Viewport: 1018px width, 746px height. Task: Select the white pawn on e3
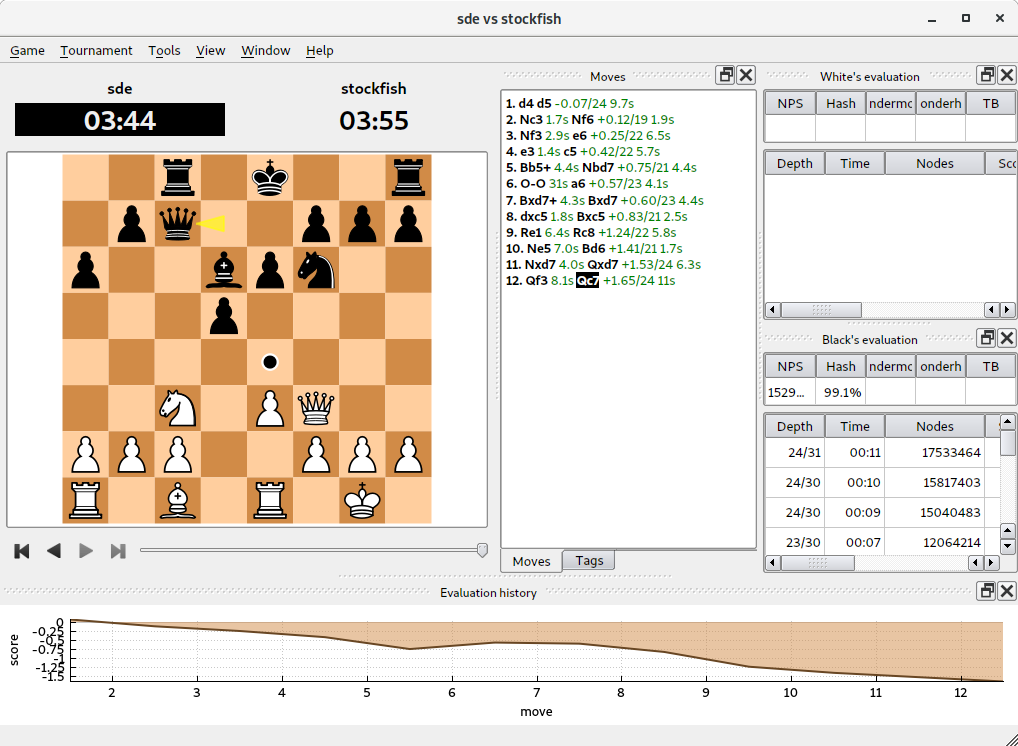(270, 408)
